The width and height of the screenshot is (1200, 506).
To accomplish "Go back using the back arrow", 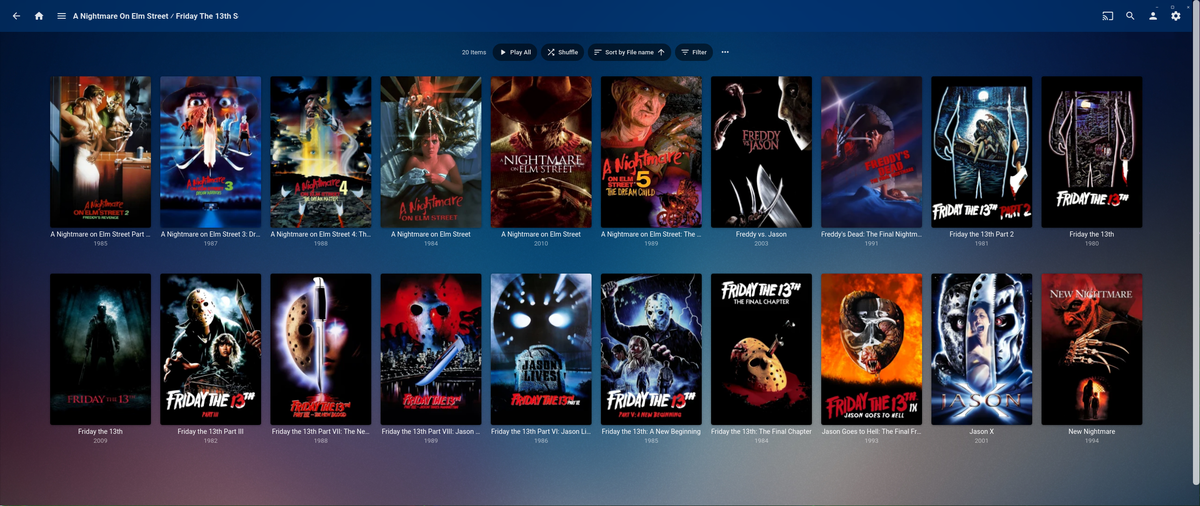I will (x=16, y=16).
